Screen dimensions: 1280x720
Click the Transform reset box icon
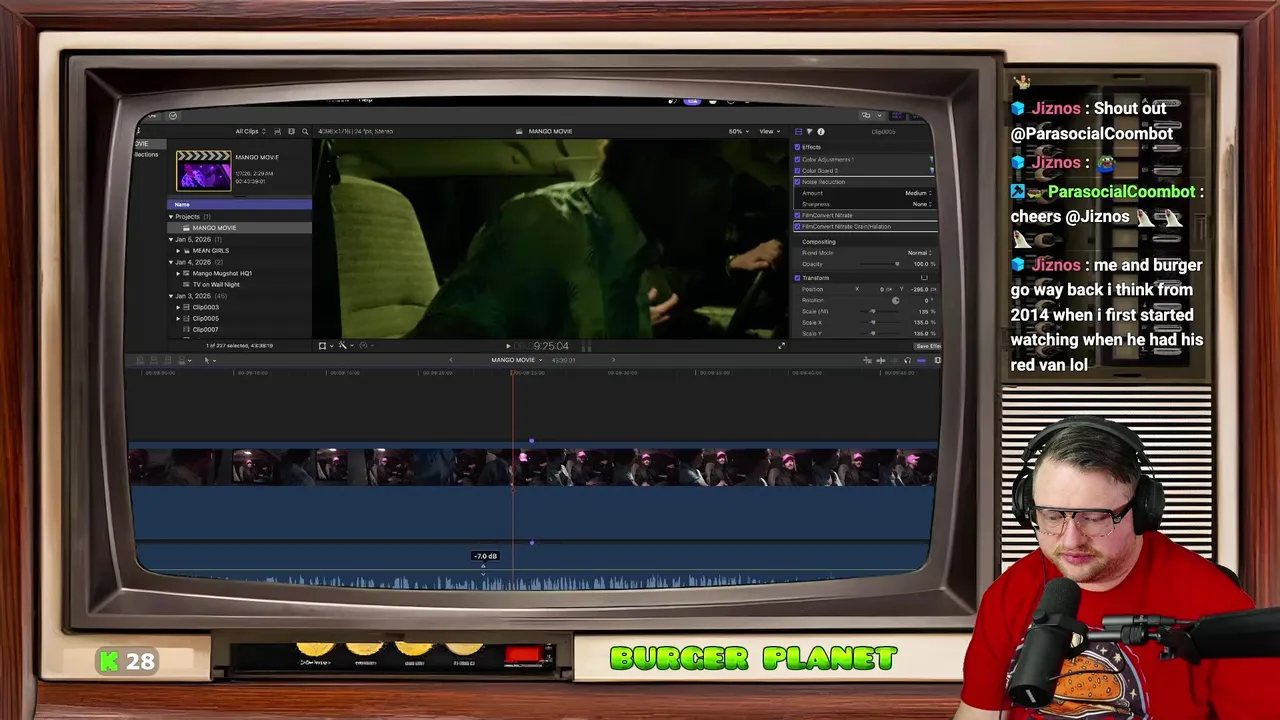[x=924, y=278]
